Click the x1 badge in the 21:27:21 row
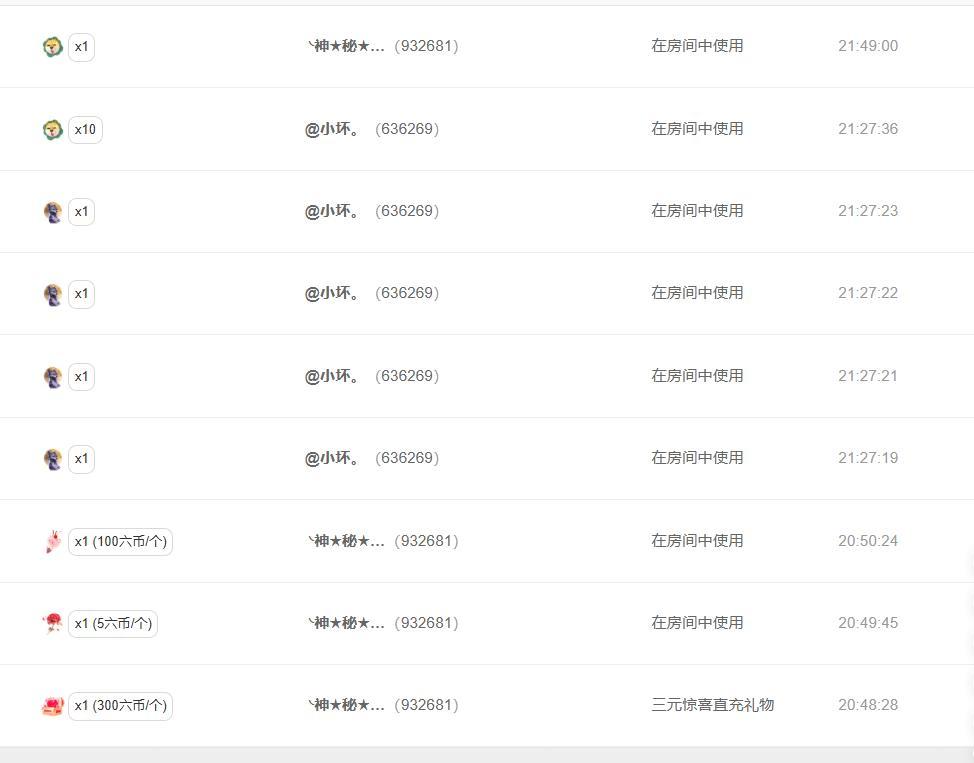The height and width of the screenshot is (763, 974). 81,377
